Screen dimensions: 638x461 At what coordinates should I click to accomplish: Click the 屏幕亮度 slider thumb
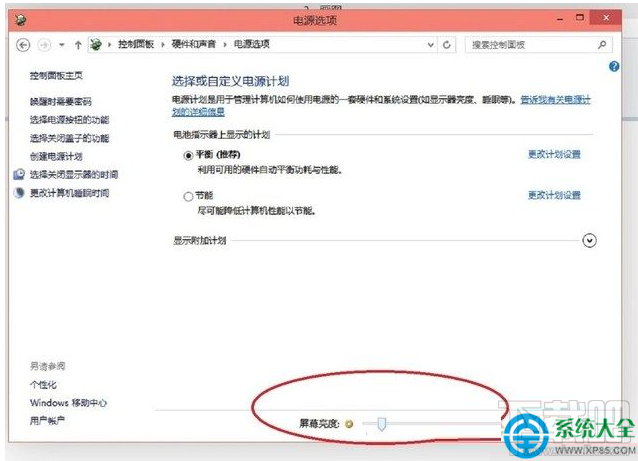click(381, 424)
